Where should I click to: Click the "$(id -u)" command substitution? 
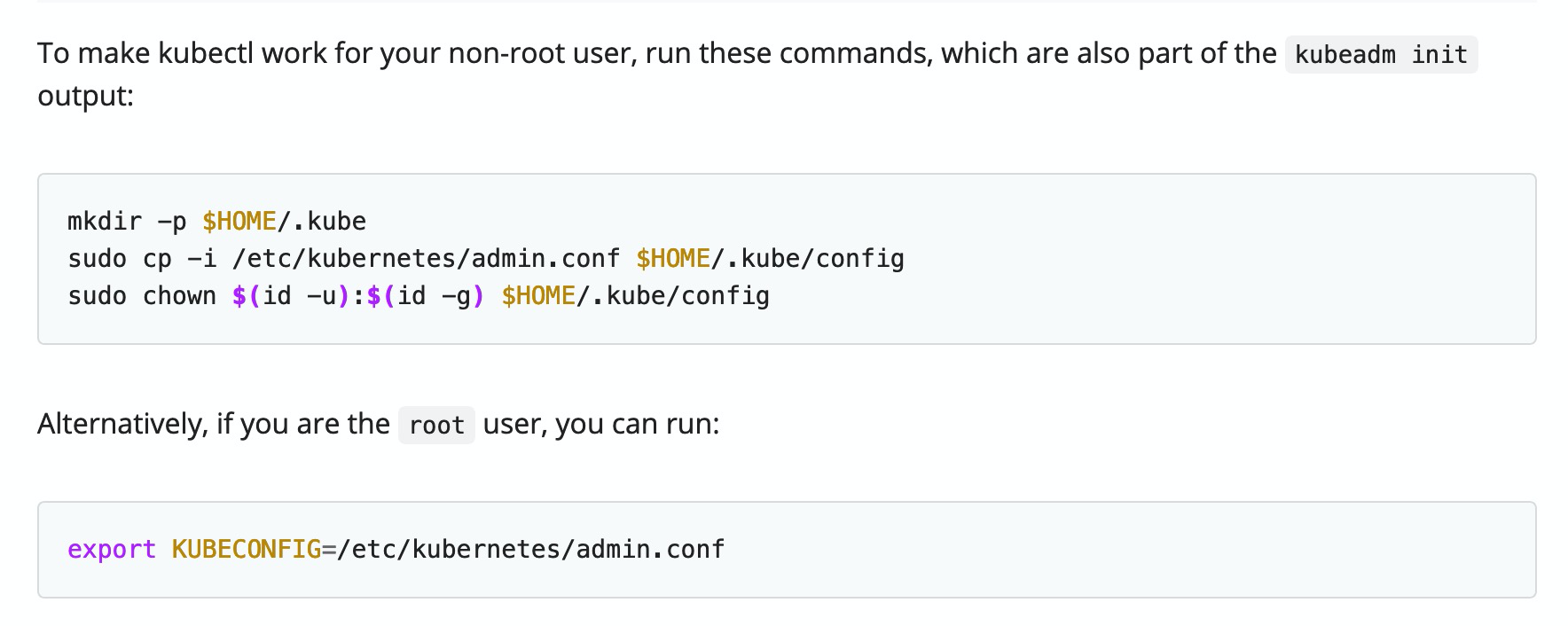292,295
